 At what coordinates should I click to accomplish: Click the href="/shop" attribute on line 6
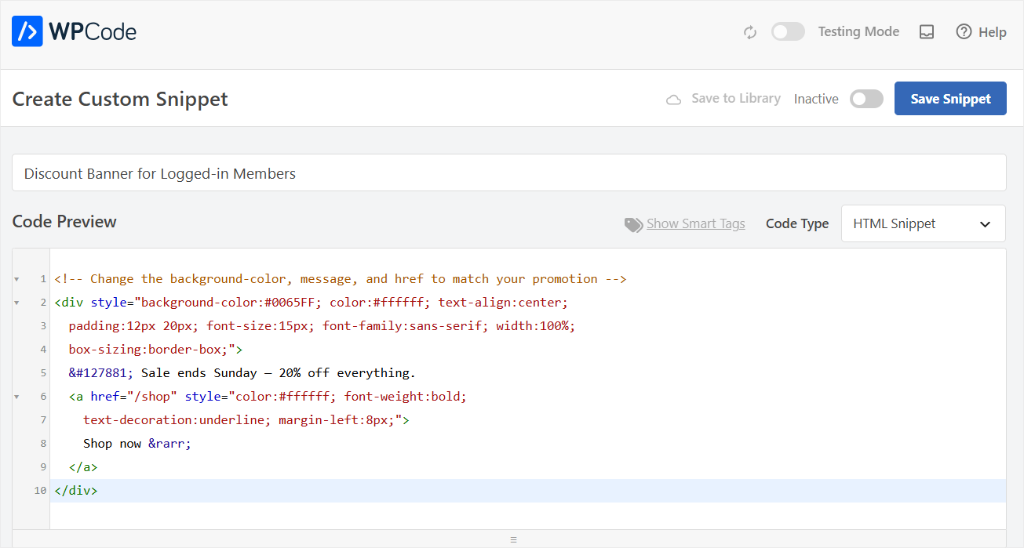point(134,396)
